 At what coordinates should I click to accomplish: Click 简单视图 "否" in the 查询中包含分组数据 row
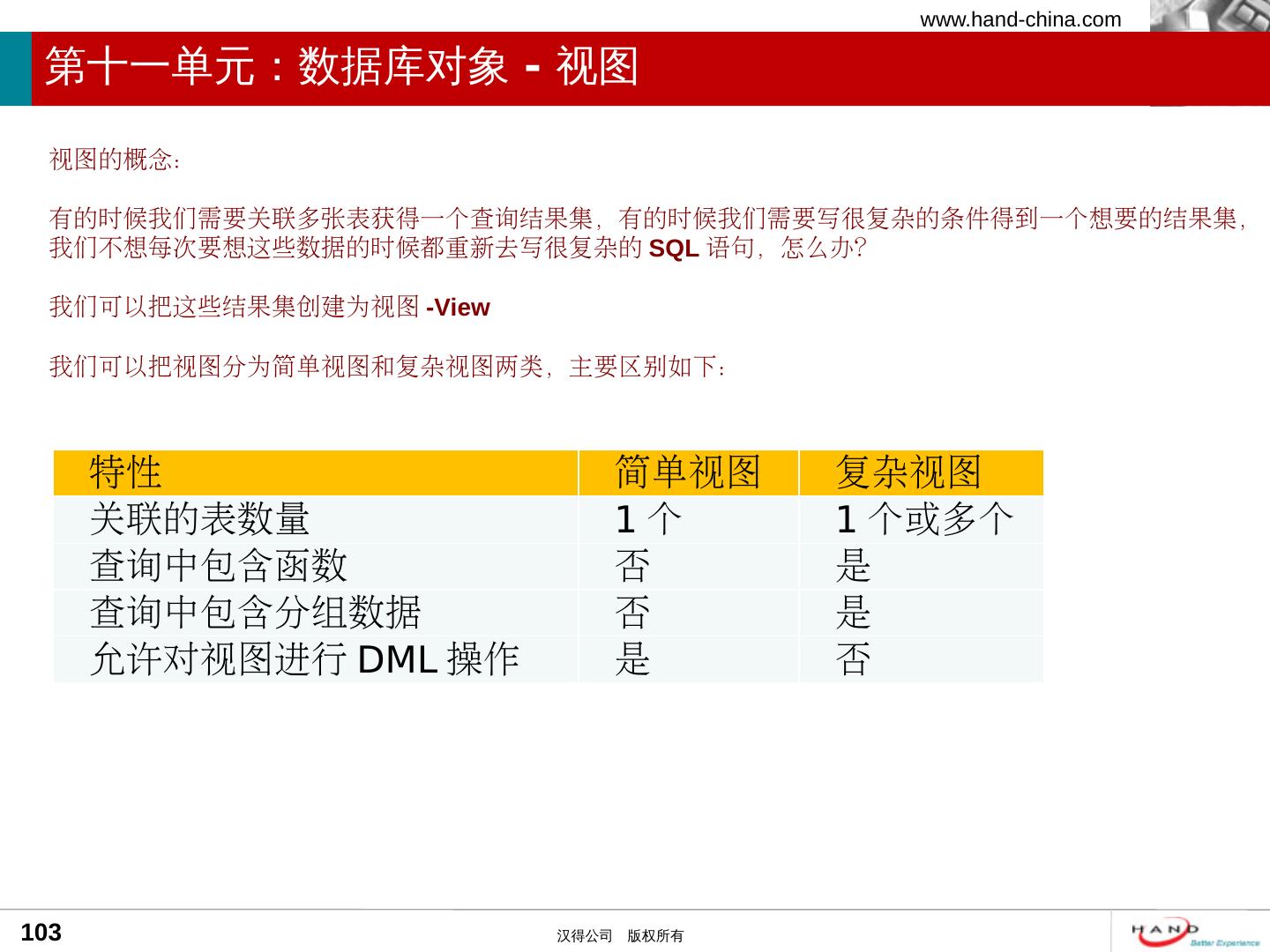click(689, 613)
